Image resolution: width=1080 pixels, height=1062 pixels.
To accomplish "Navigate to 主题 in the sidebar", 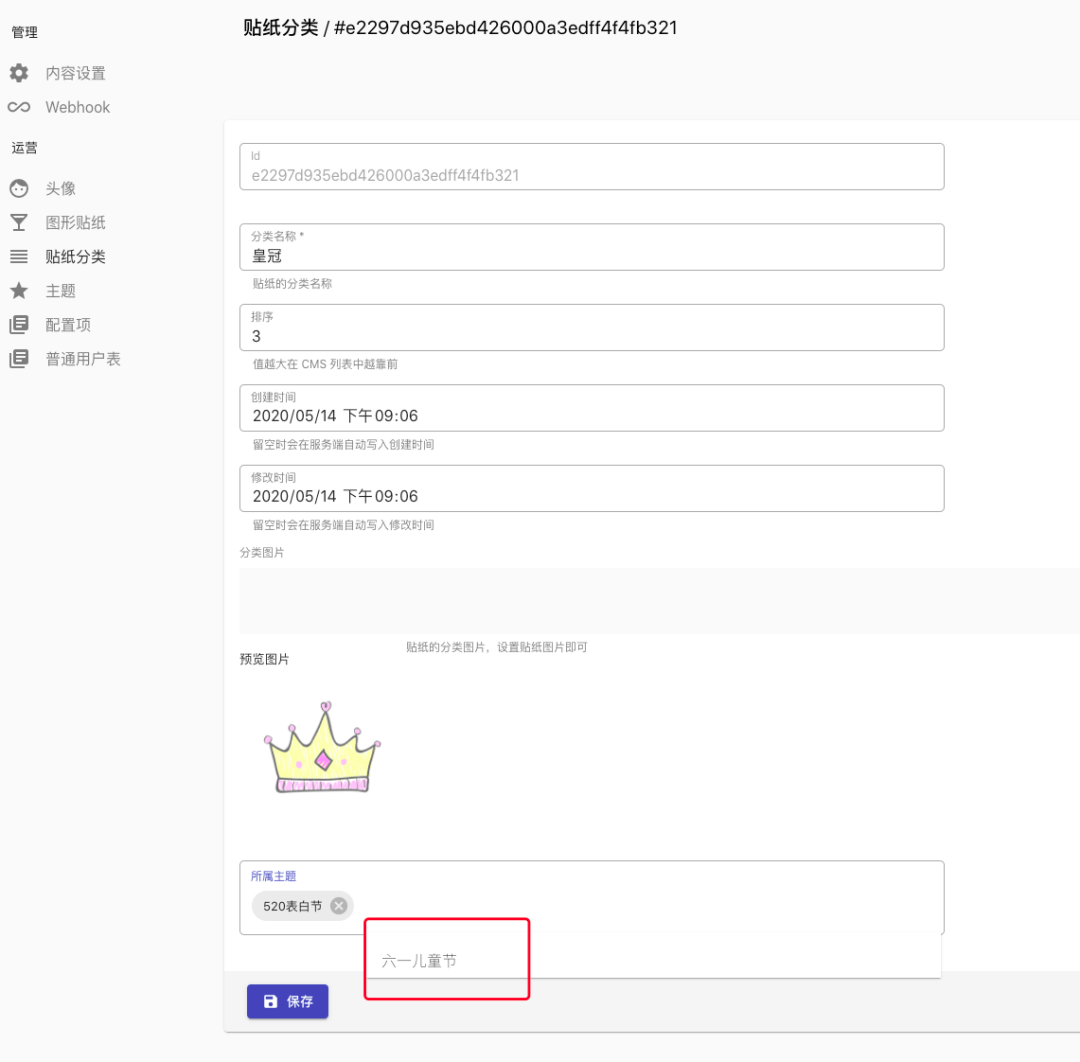I will coord(61,291).
